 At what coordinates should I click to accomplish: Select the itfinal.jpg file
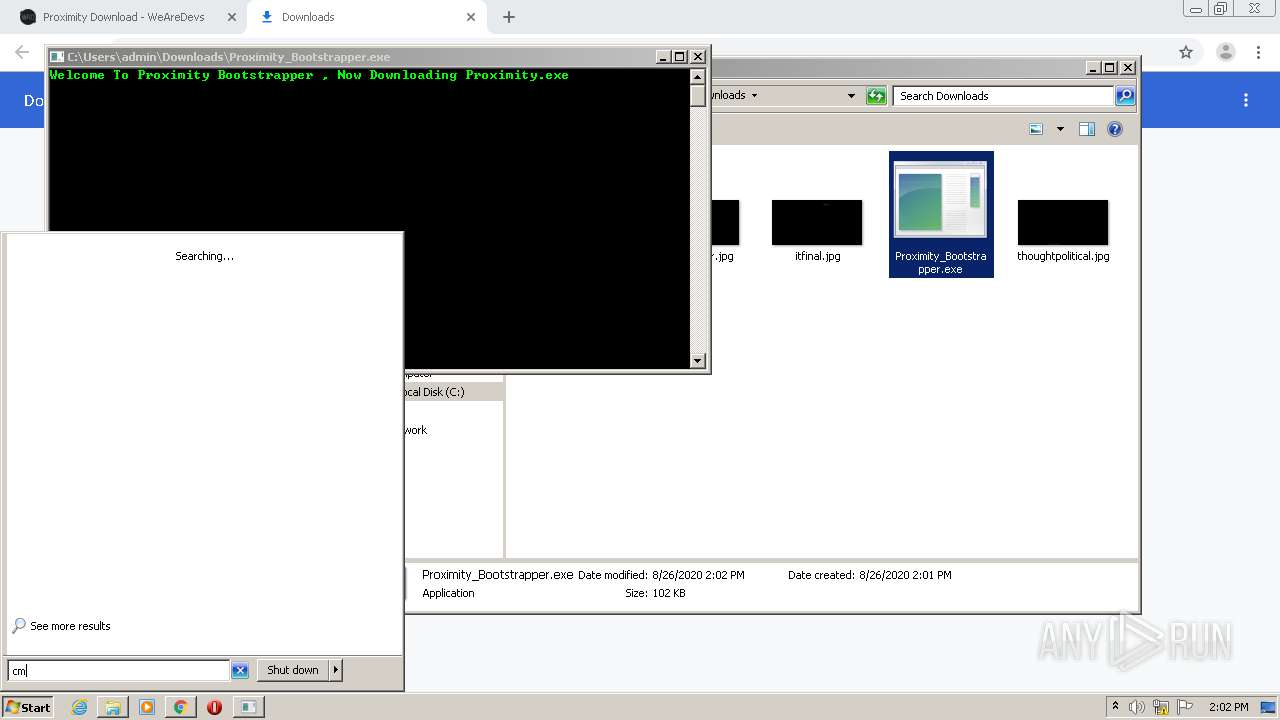[x=817, y=230]
